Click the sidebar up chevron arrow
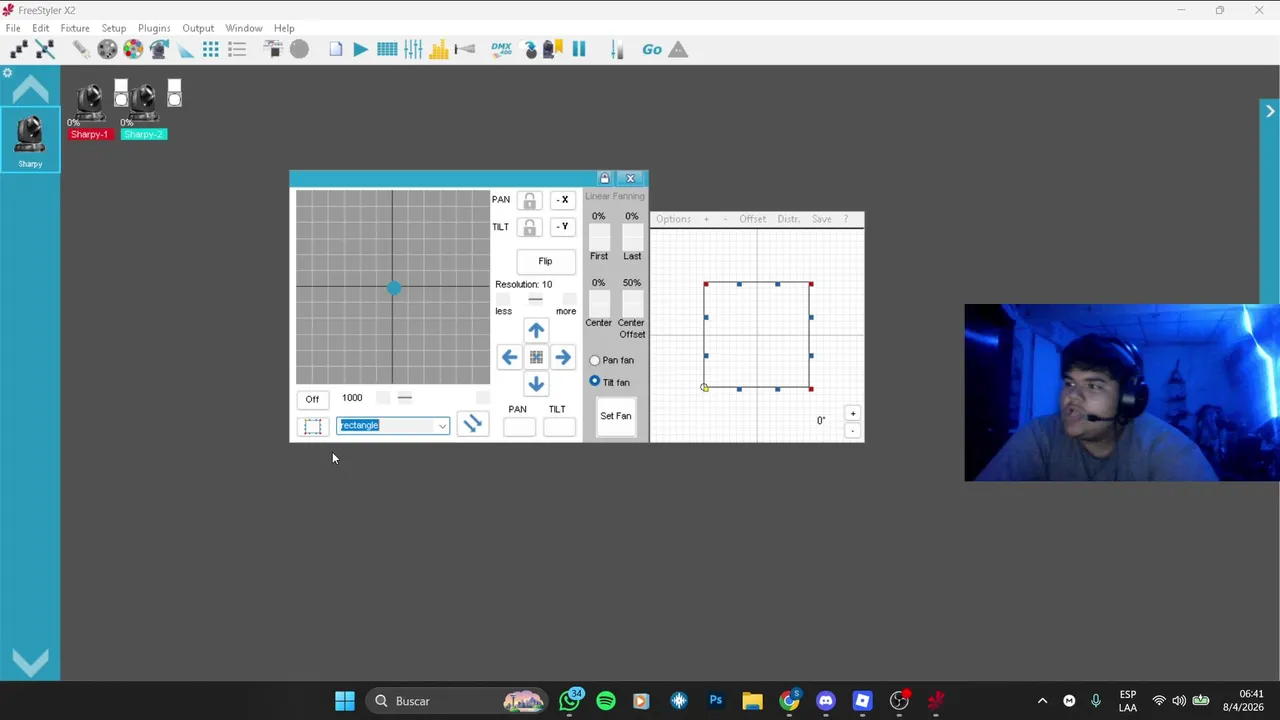This screenshot has height=720, width=1280. (x=30, y=90)
